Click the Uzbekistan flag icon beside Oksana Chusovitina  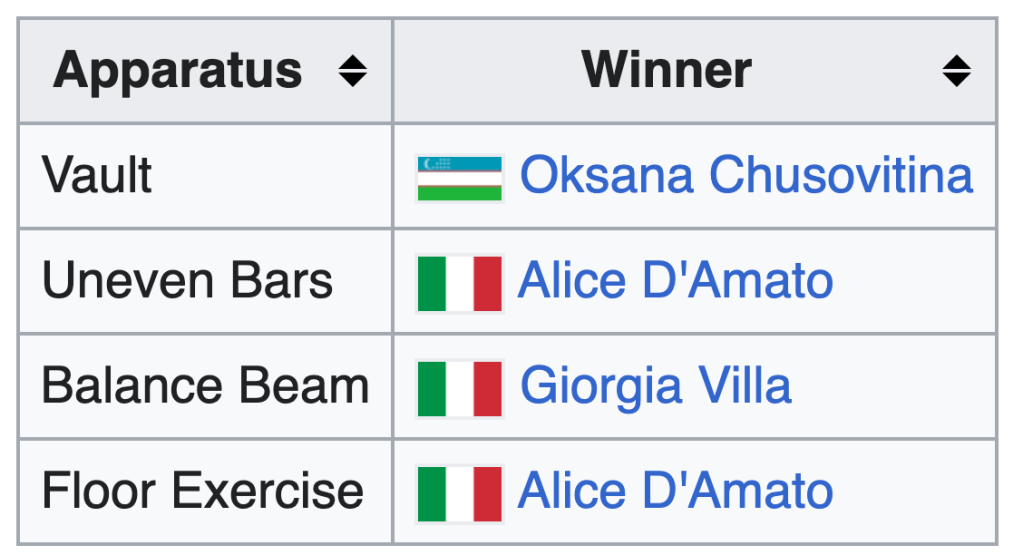click(459, 178)
